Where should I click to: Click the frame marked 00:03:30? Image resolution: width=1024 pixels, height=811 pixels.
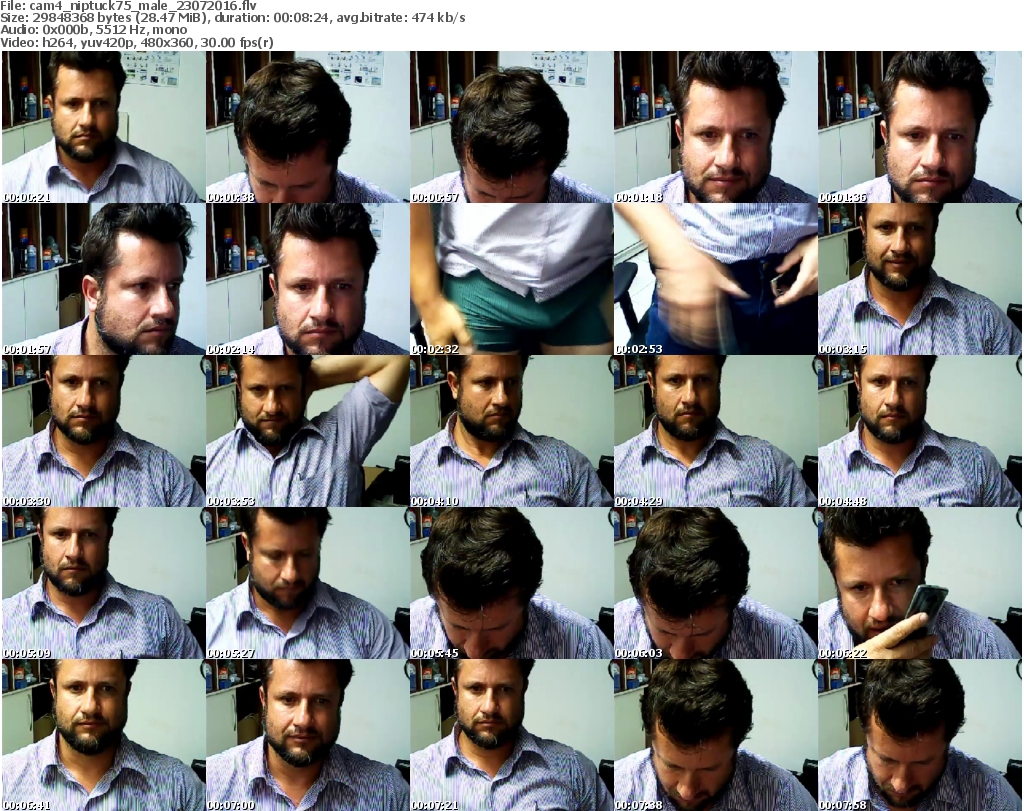[x=103, y=431]
